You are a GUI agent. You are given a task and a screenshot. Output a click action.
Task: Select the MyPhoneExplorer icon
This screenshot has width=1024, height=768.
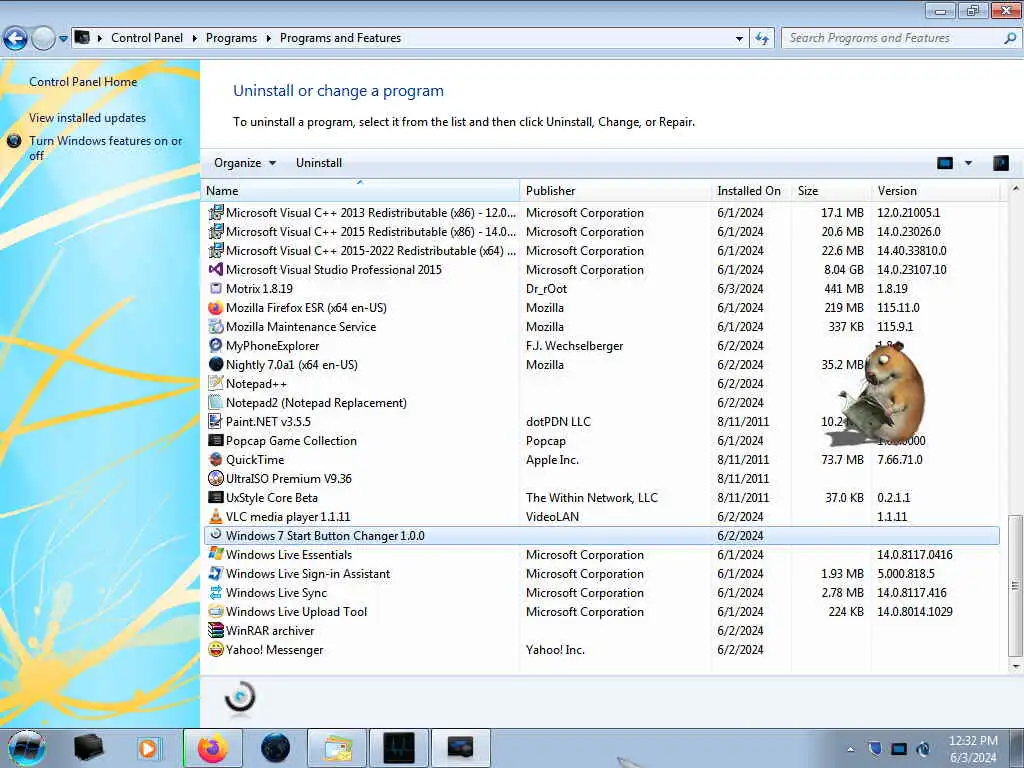coord(216,345)
